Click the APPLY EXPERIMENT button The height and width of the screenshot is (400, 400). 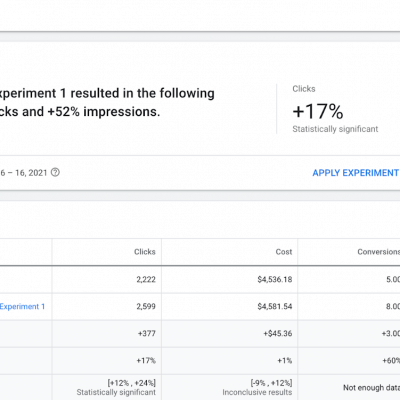click(x=355, y=173)
